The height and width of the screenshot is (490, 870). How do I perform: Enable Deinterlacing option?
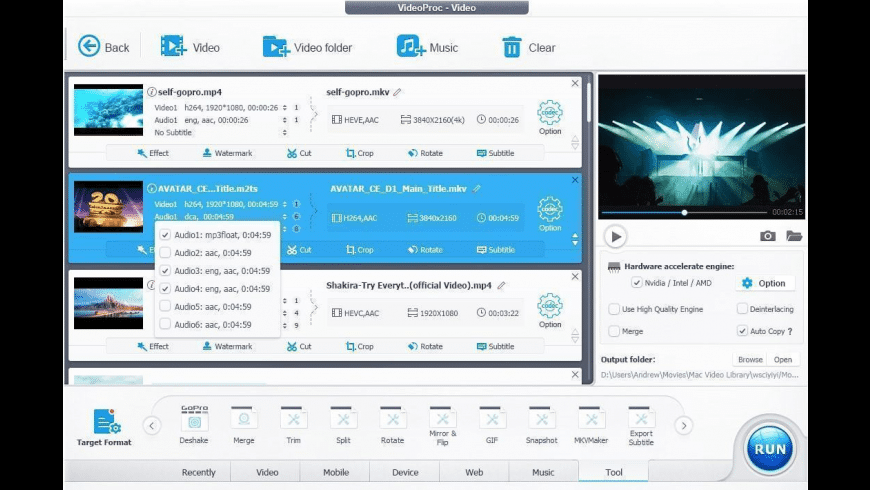click(742, 309)
